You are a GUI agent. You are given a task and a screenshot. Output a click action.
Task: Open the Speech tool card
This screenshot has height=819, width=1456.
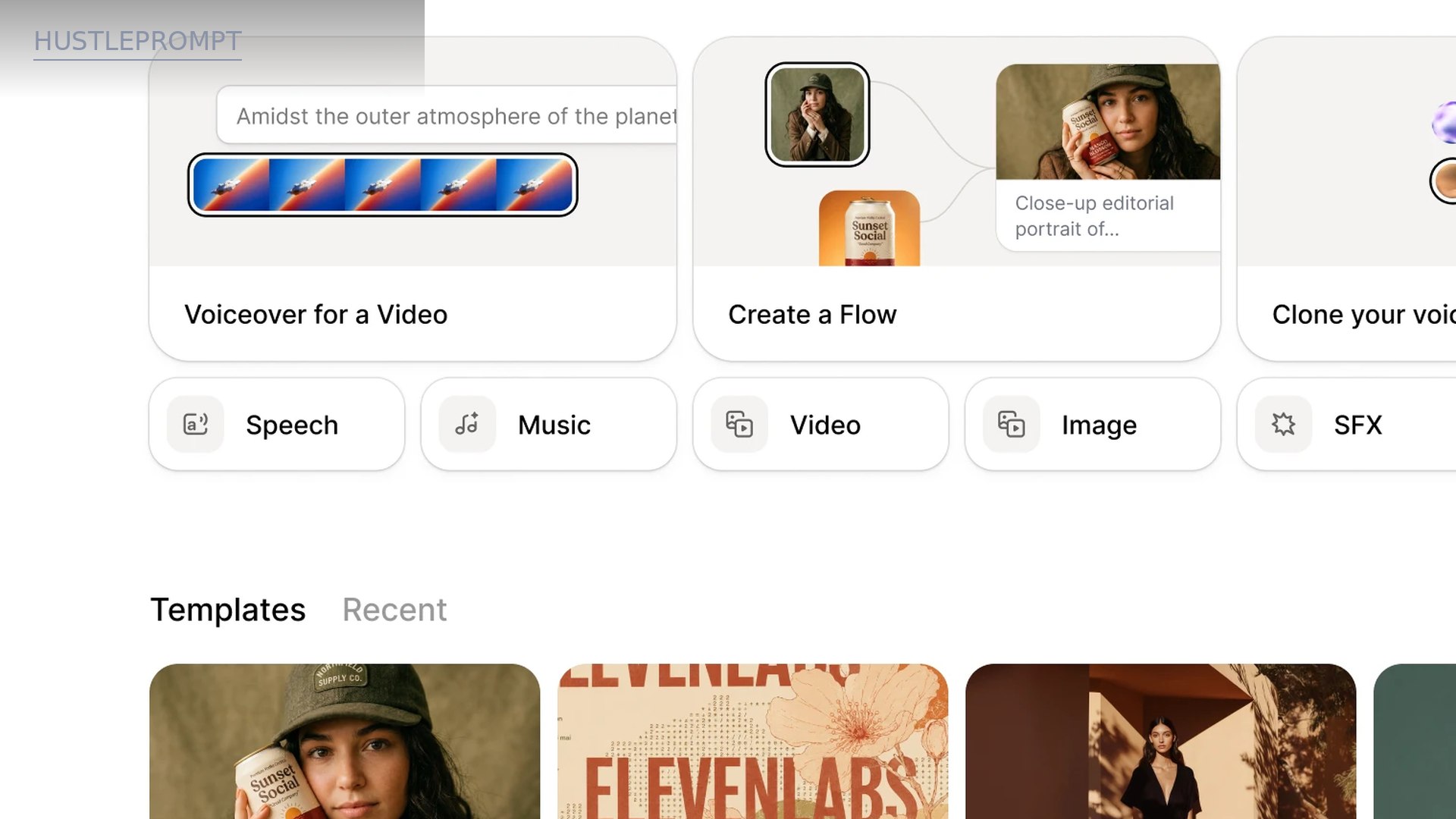coord(277,424)
